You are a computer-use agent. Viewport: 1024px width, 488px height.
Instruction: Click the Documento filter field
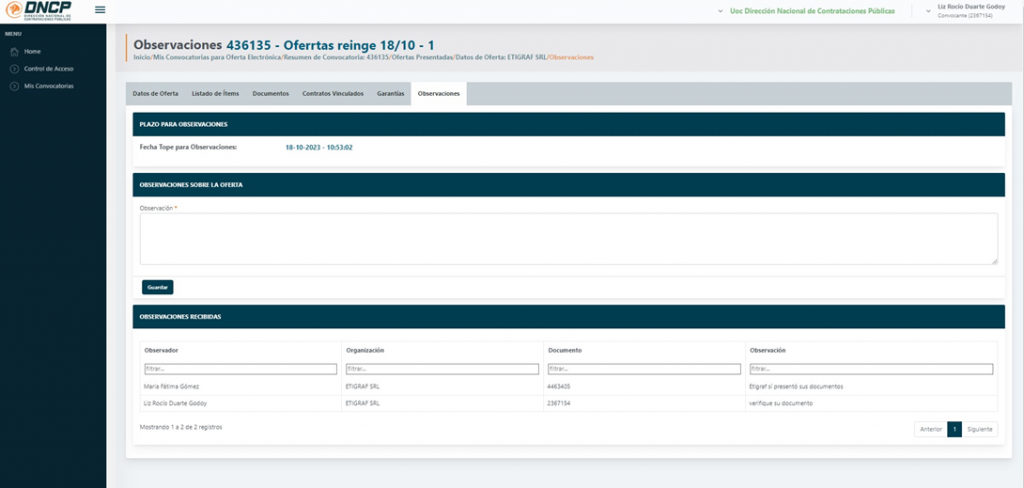644,369
